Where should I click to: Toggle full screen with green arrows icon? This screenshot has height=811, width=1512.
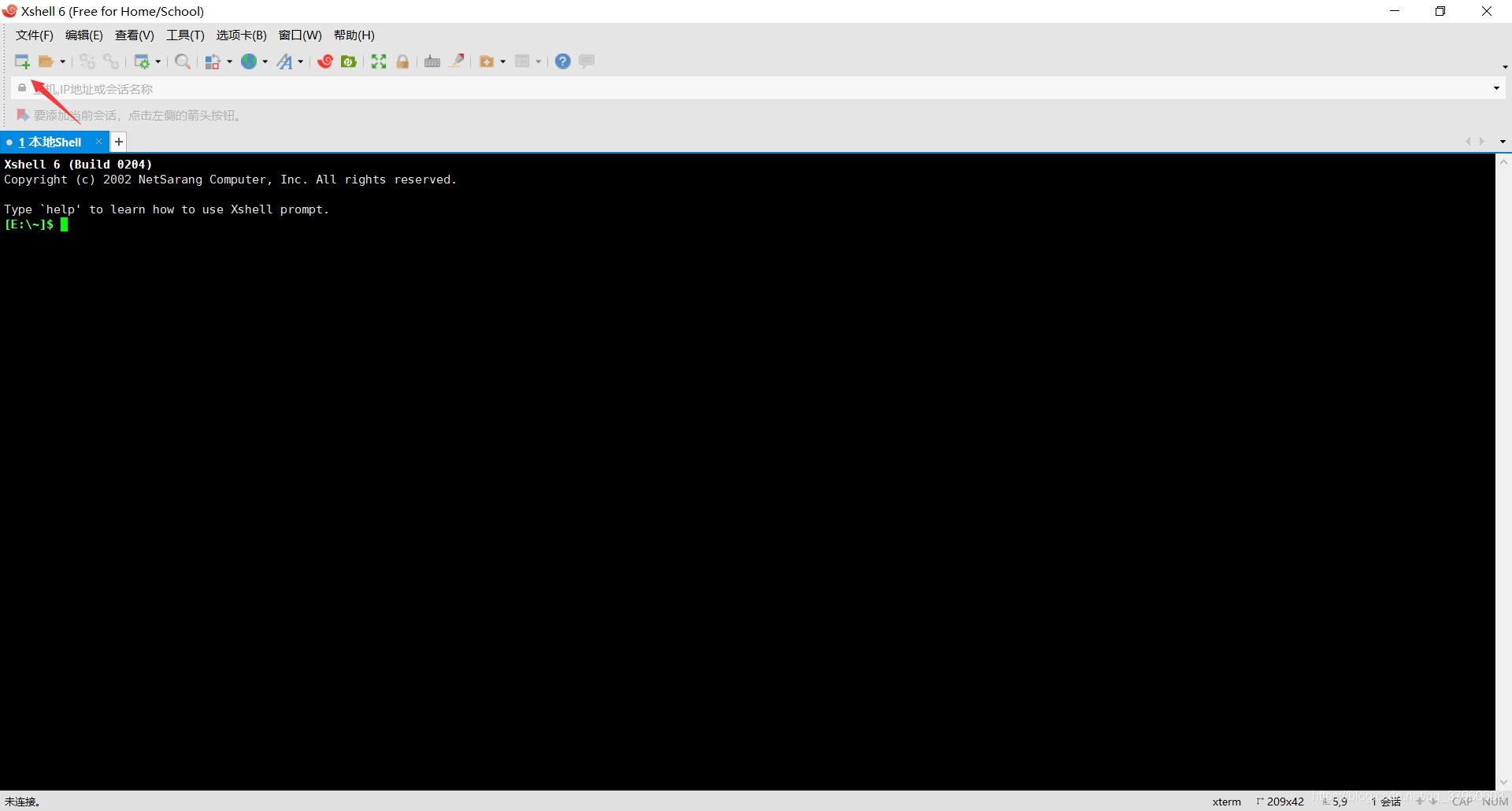tap(379, 61)
